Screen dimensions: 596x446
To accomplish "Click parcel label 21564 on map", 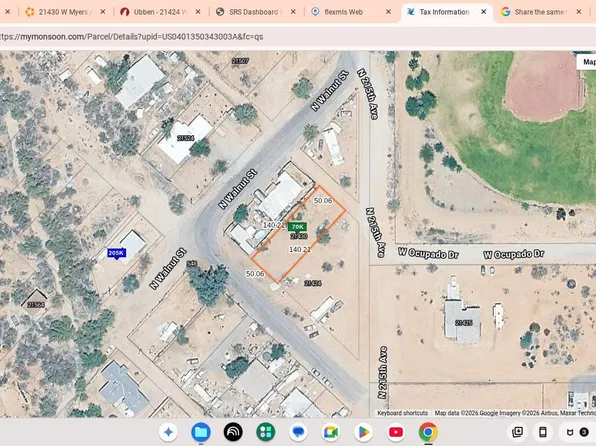I will [x=36, y=305].
